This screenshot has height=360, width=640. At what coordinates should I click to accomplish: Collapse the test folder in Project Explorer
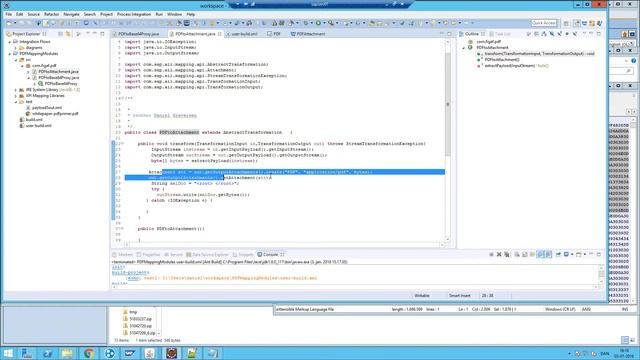coord(16,102)
